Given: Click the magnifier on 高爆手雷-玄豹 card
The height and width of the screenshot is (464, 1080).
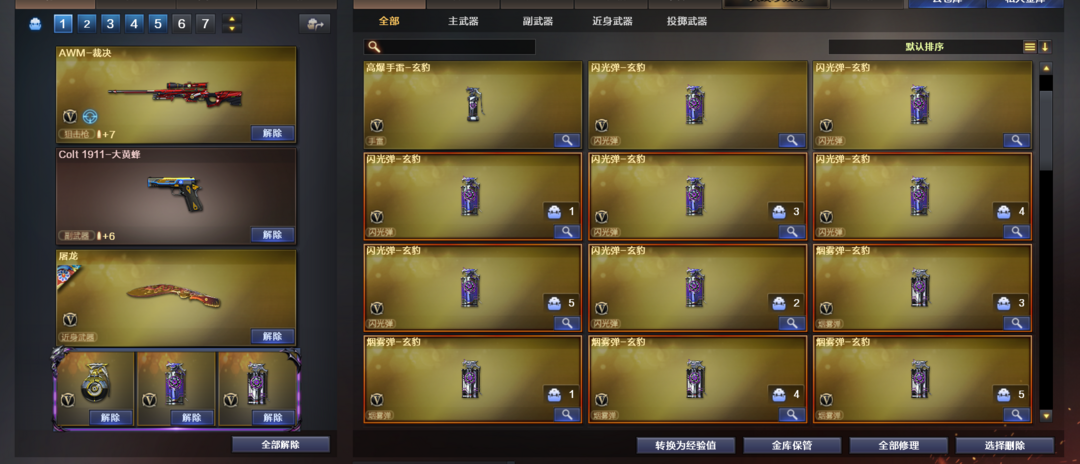Looking at the screenshot, I should (x=567, y=140).
